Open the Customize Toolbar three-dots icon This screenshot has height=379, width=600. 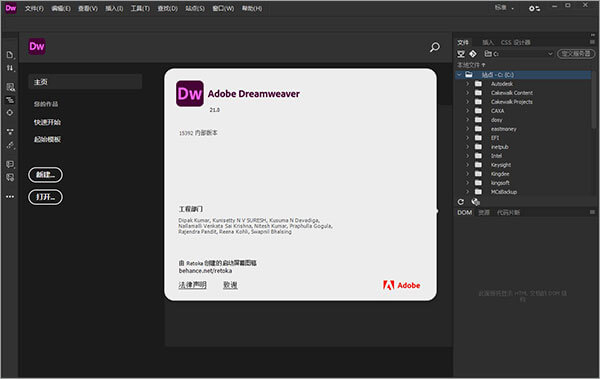(10, 196)
